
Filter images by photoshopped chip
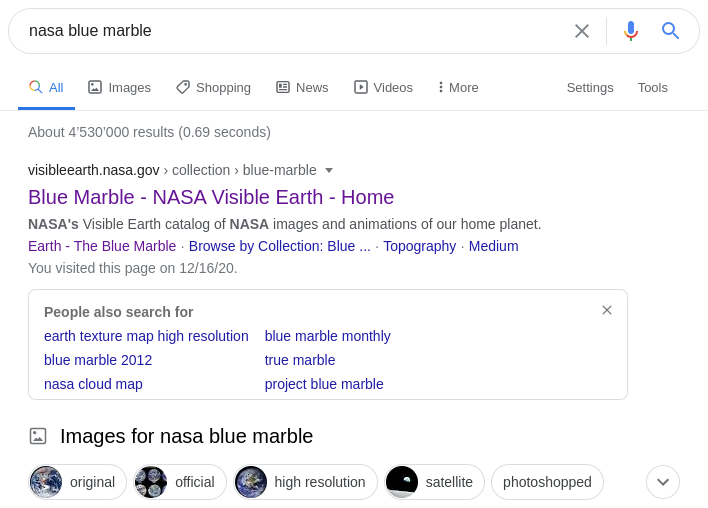click(x=547, y=482)
